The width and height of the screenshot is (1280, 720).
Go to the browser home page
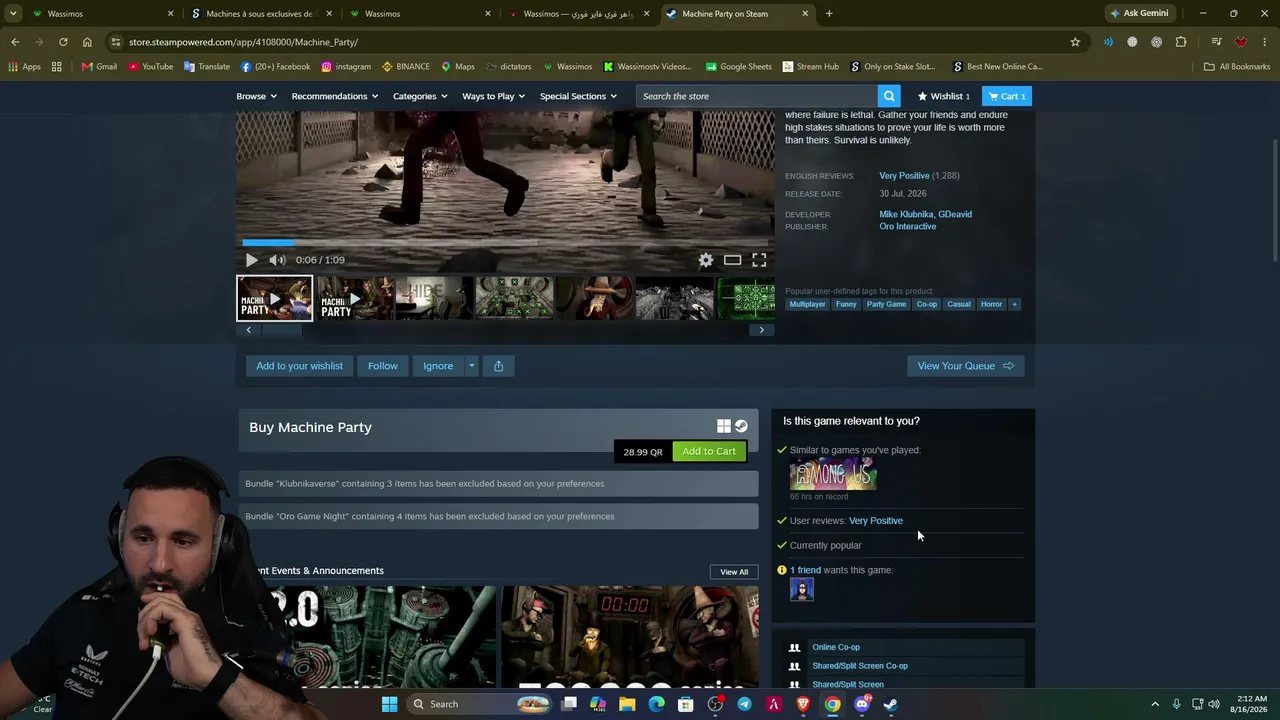click(87, 42)
